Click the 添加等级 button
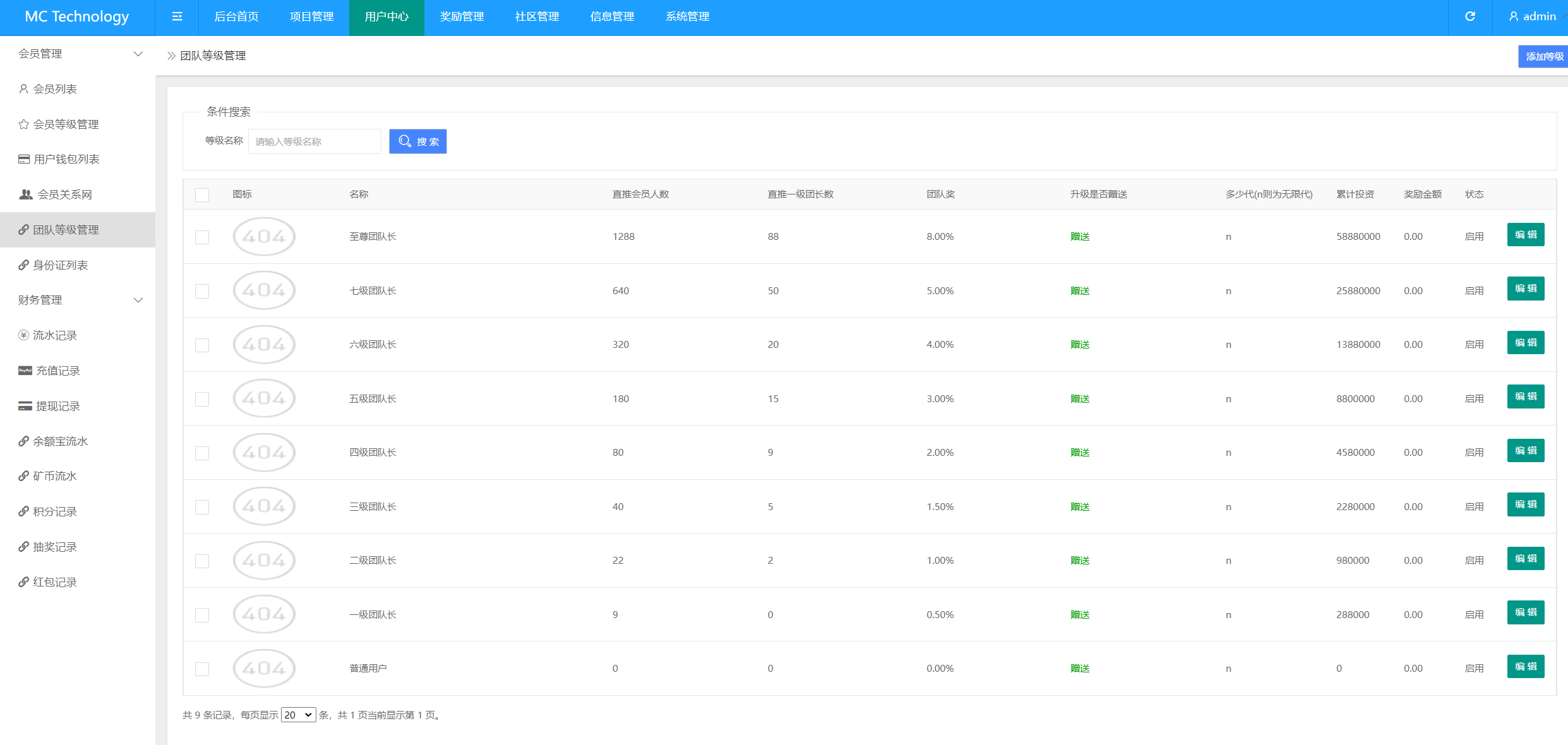Image resolution: width=1568 pixels, height=745 pixels. [1543, 56]
